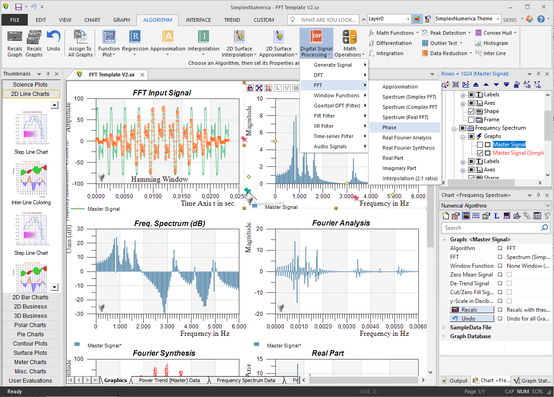The height and width of the screenshot is (397, 554).
Task: Tick the unchecked Master Signal graph checkbox
Action: coord(480,144)
